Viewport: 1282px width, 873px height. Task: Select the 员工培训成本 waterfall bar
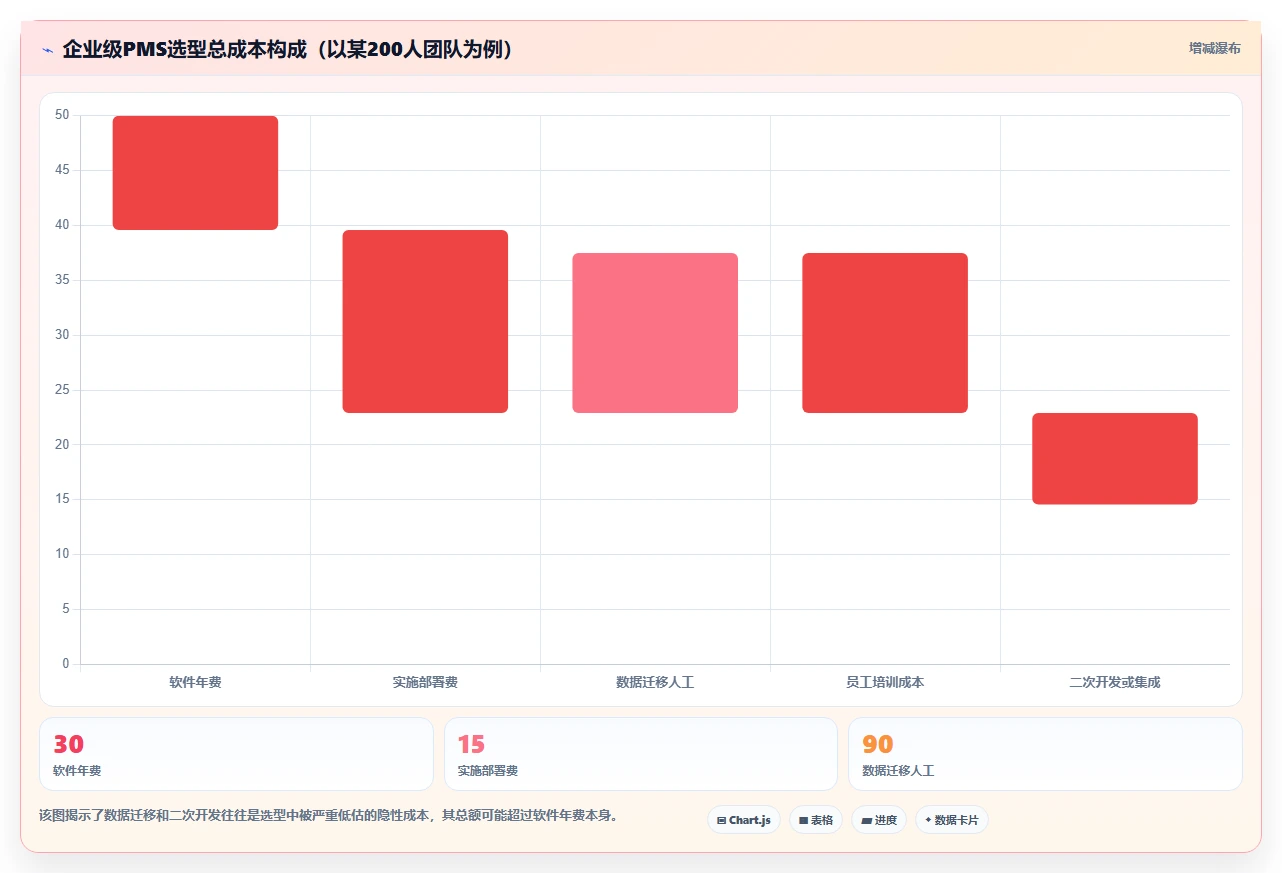pyautogui.click(x=885, y=333)
